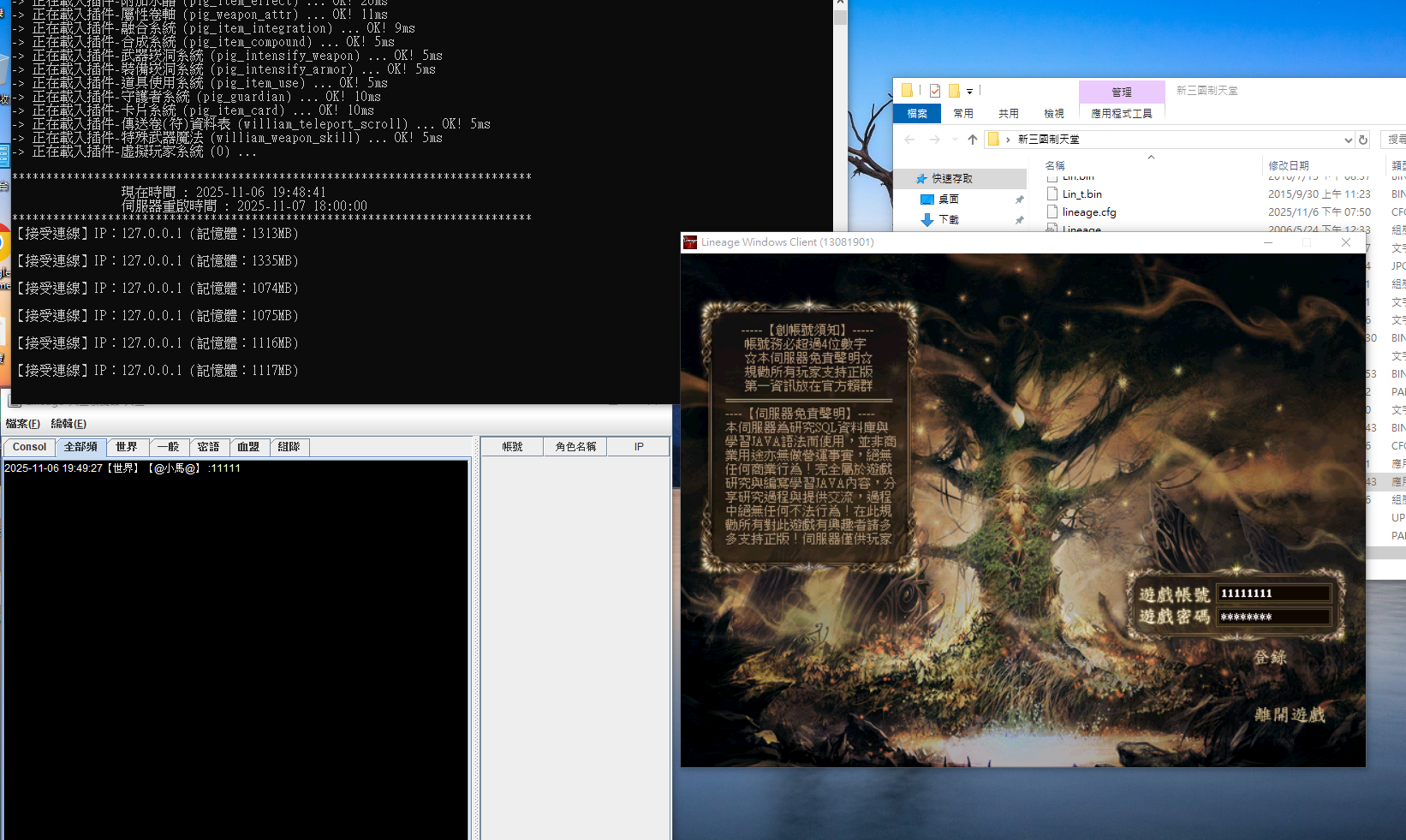
Task: Open the 共用 ribbon tab
Action: (x=1009, y=113)
